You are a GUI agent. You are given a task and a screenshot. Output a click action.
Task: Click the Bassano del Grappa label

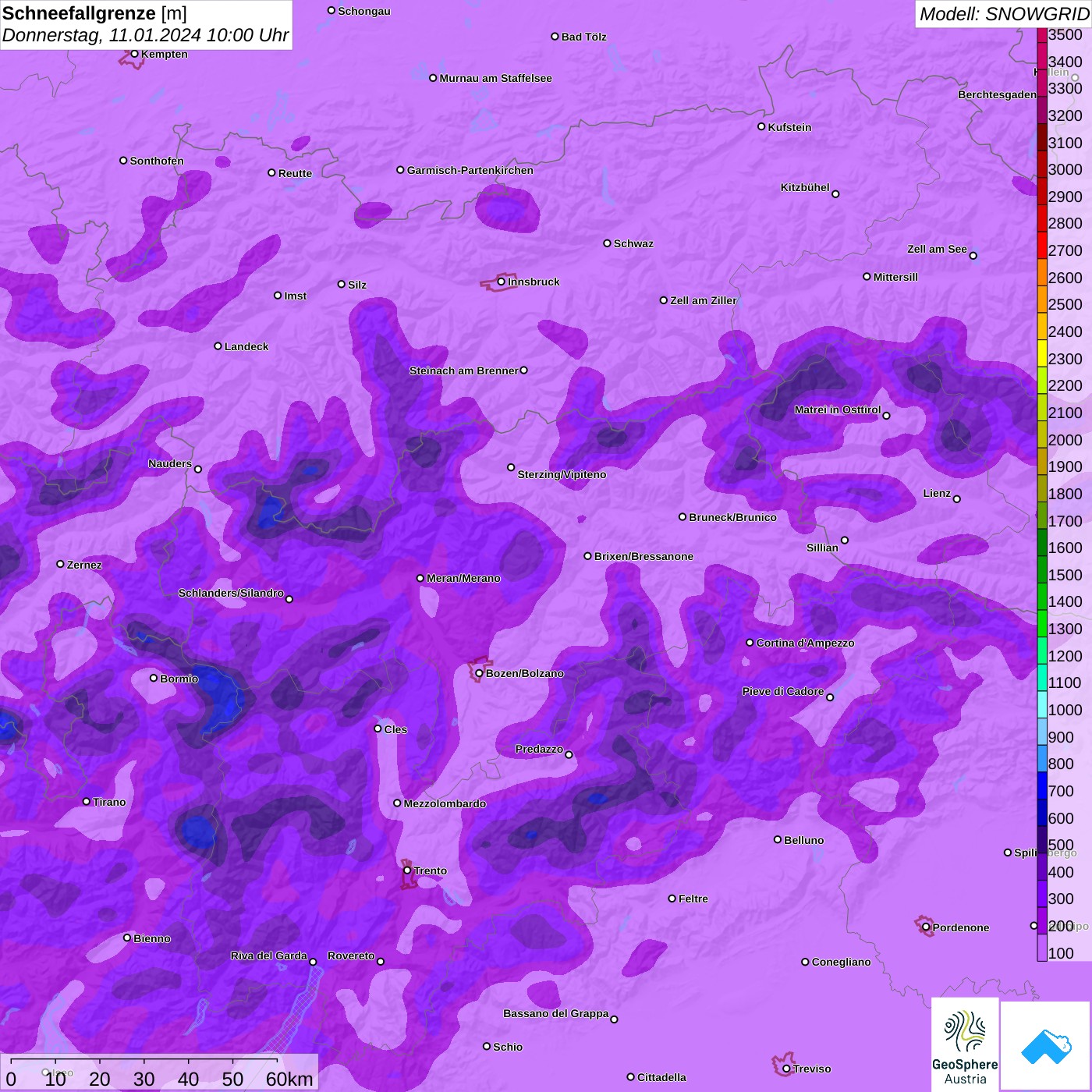(x=555, y=1013)
